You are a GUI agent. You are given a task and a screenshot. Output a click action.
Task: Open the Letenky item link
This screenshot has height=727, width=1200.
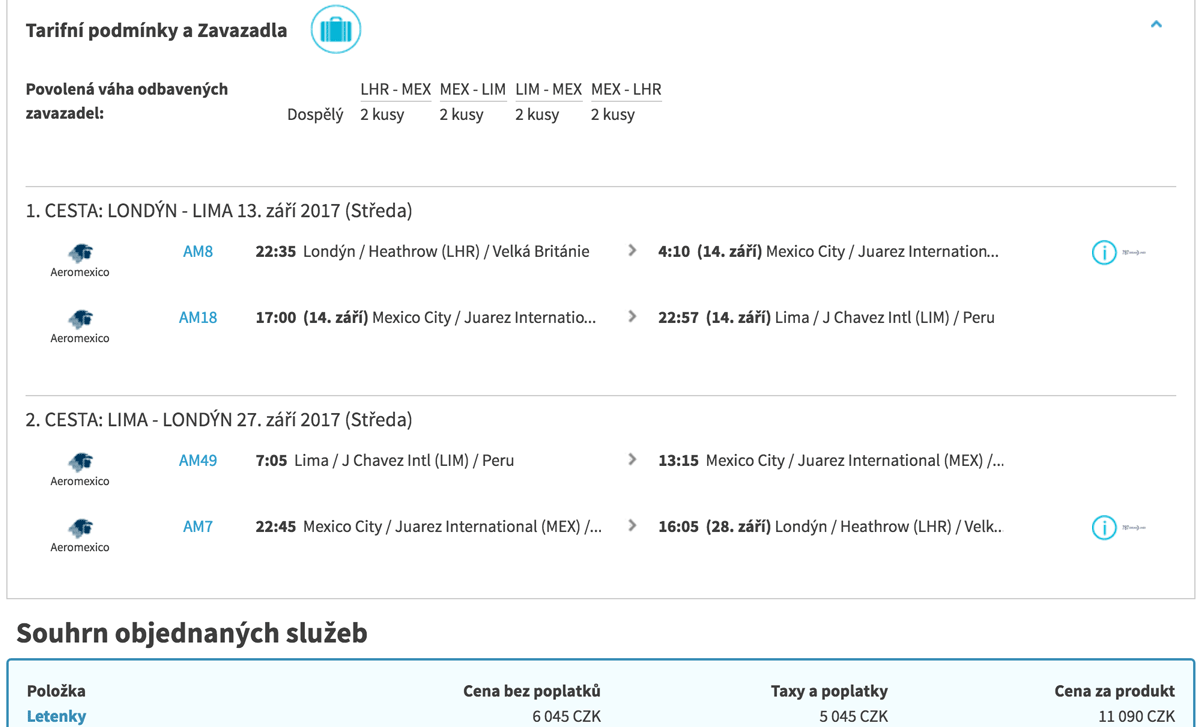click(56, 716)
